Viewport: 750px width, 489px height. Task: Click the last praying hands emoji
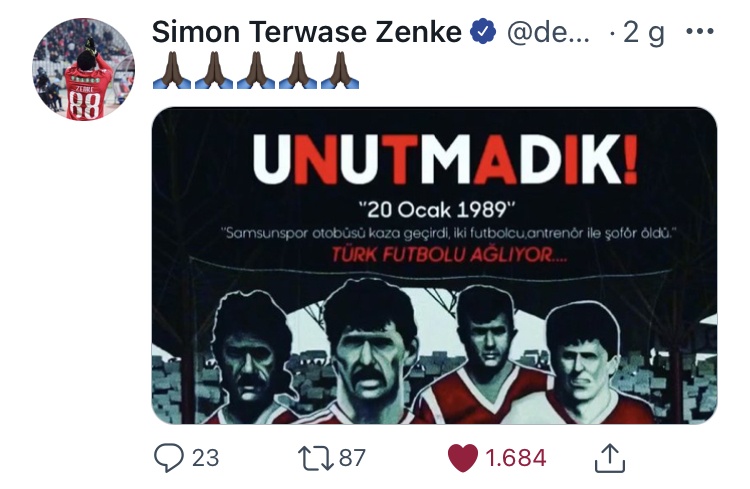(340, 70)
